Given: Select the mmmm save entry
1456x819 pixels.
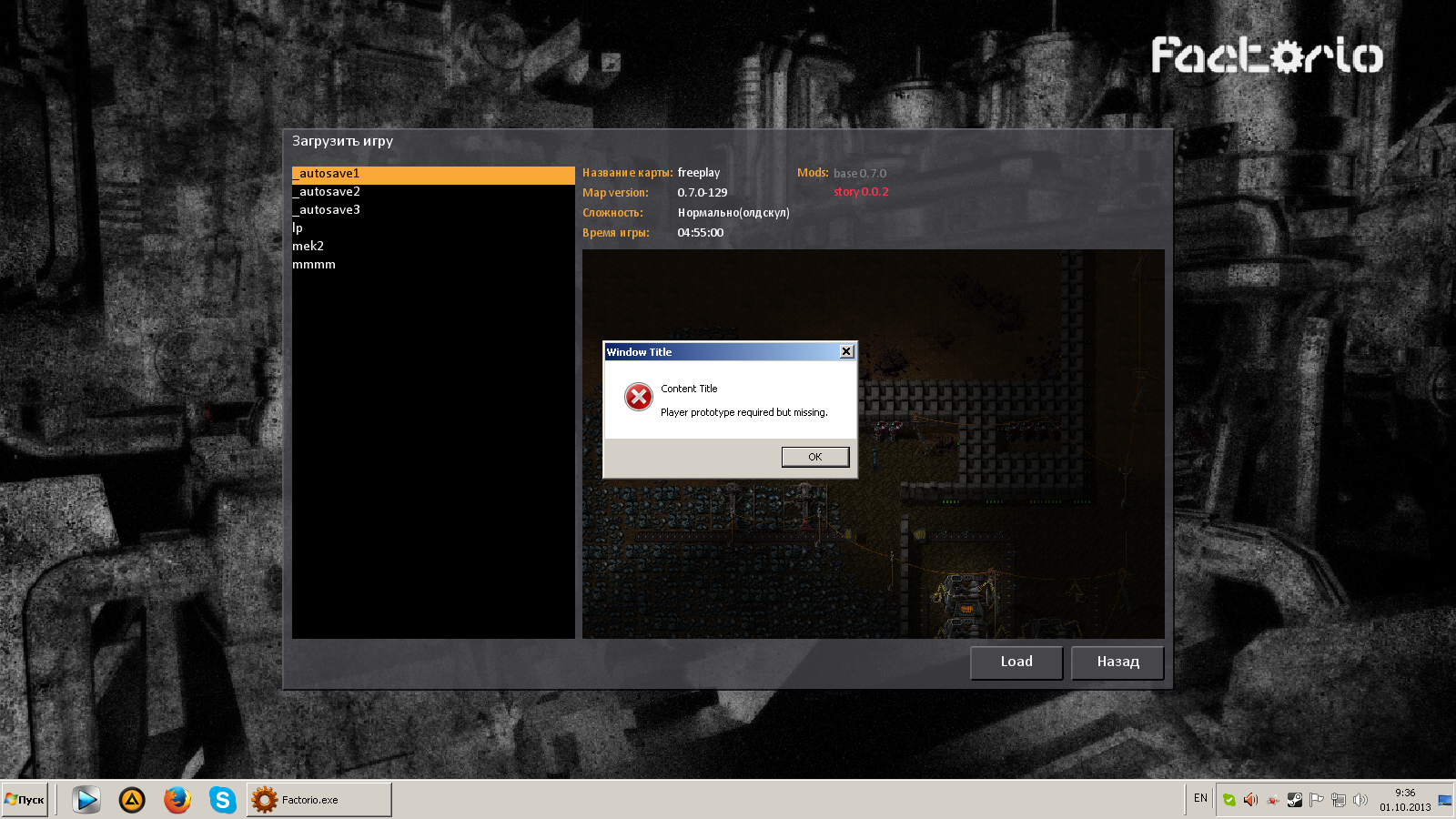Looking at the screenshot, I should coord(433,265).
